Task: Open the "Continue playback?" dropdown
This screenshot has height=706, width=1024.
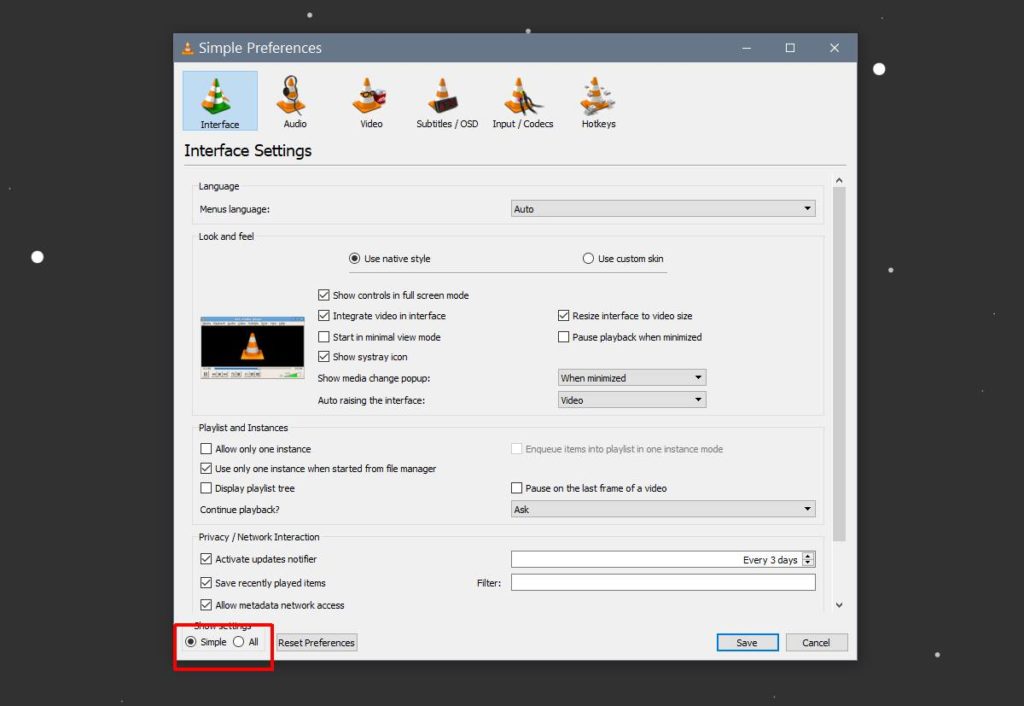Action: [x=807, y=508]
